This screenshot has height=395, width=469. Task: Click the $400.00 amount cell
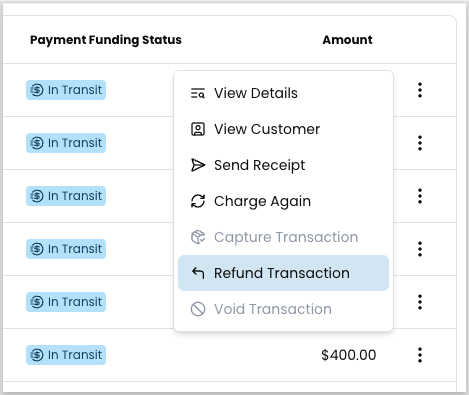tap(349, 355)
